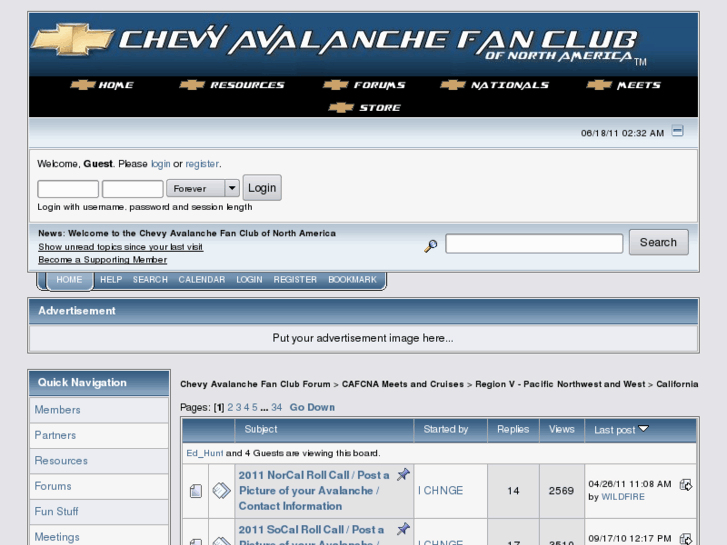
Task: Click the pin icon on NorCal Roll Call topic
Action: [403, 474]
